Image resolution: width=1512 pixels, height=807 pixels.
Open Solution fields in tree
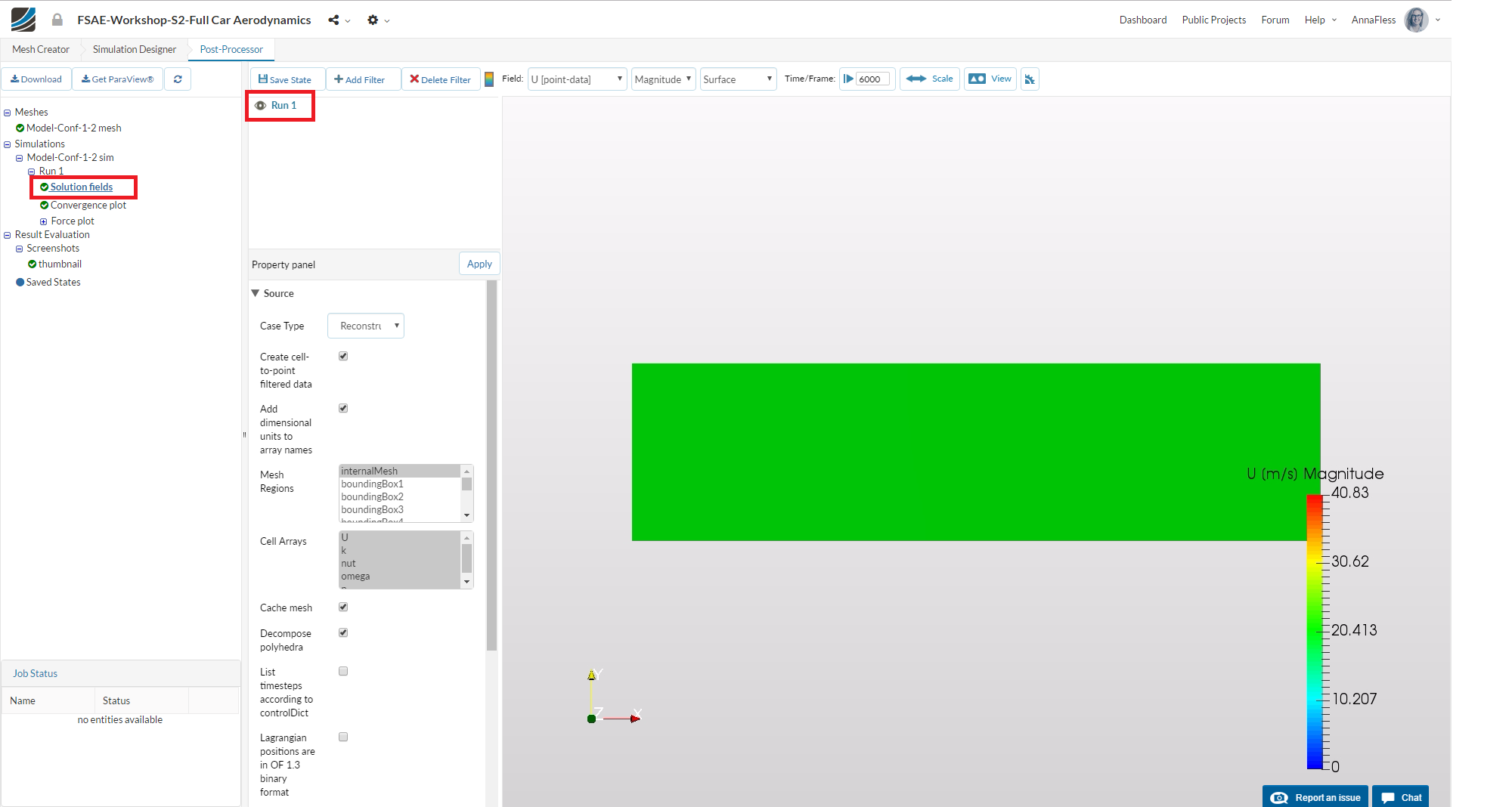(81, 187)
